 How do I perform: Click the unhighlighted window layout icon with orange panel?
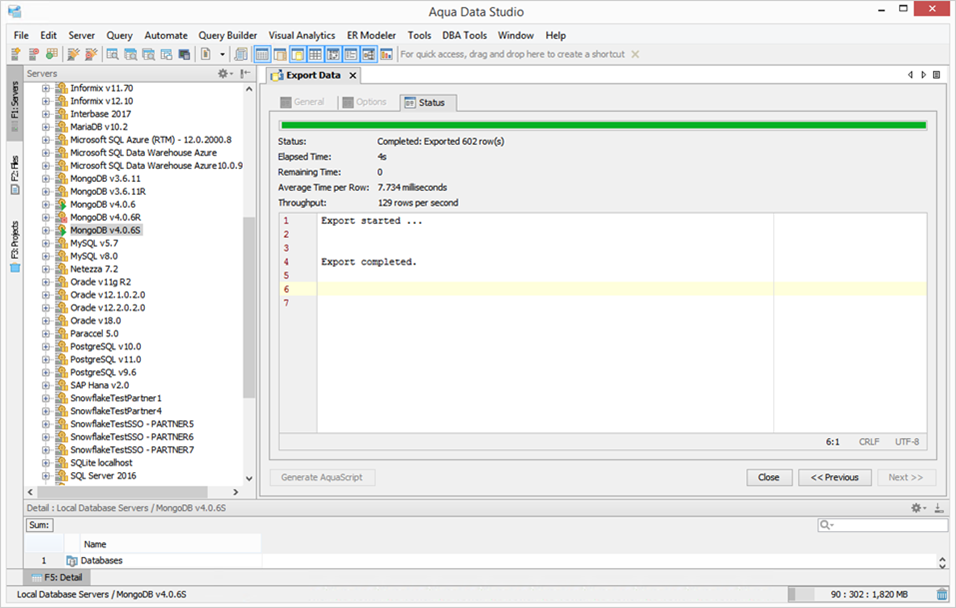point(280,54)
